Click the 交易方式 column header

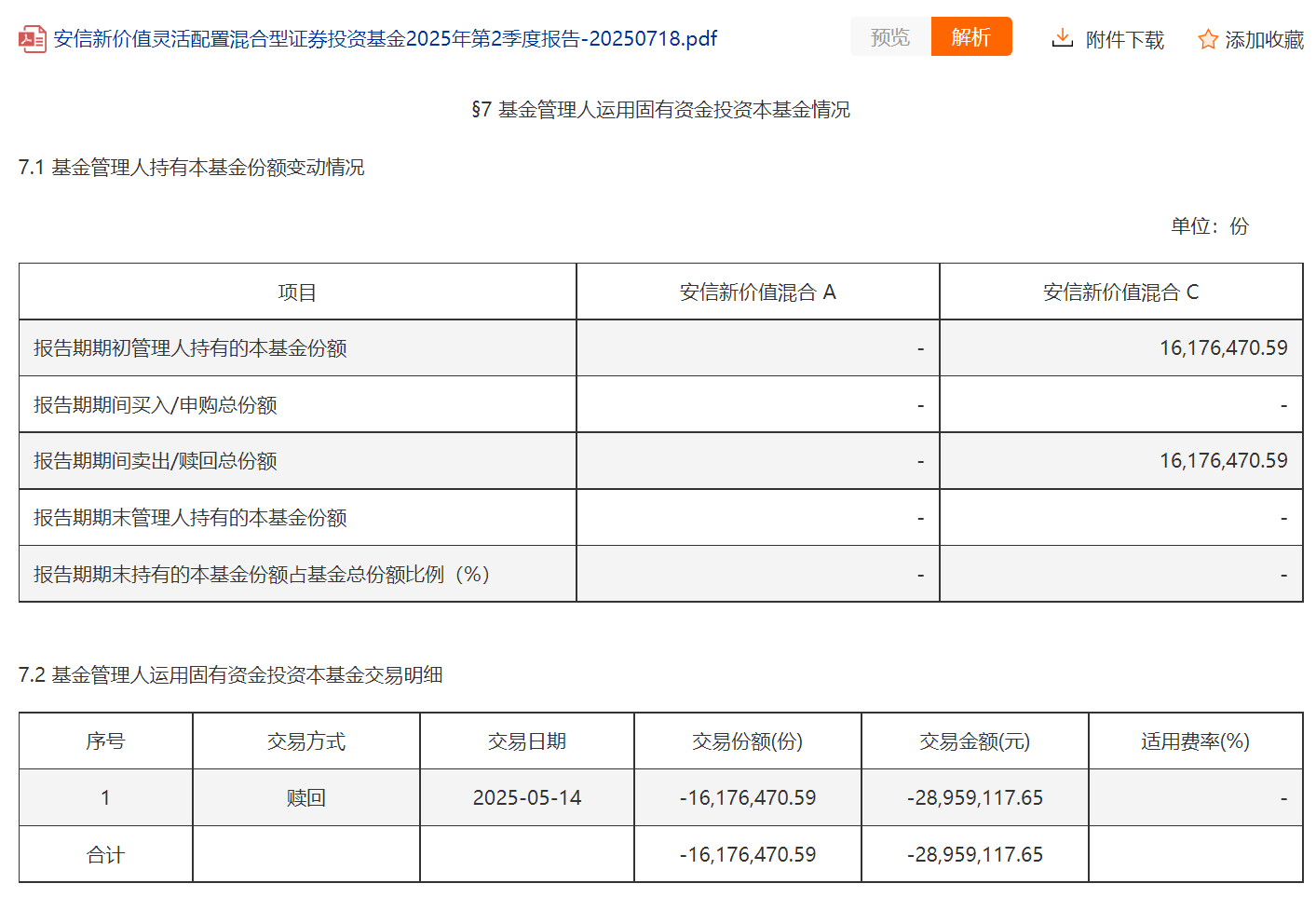click(306, 741)
